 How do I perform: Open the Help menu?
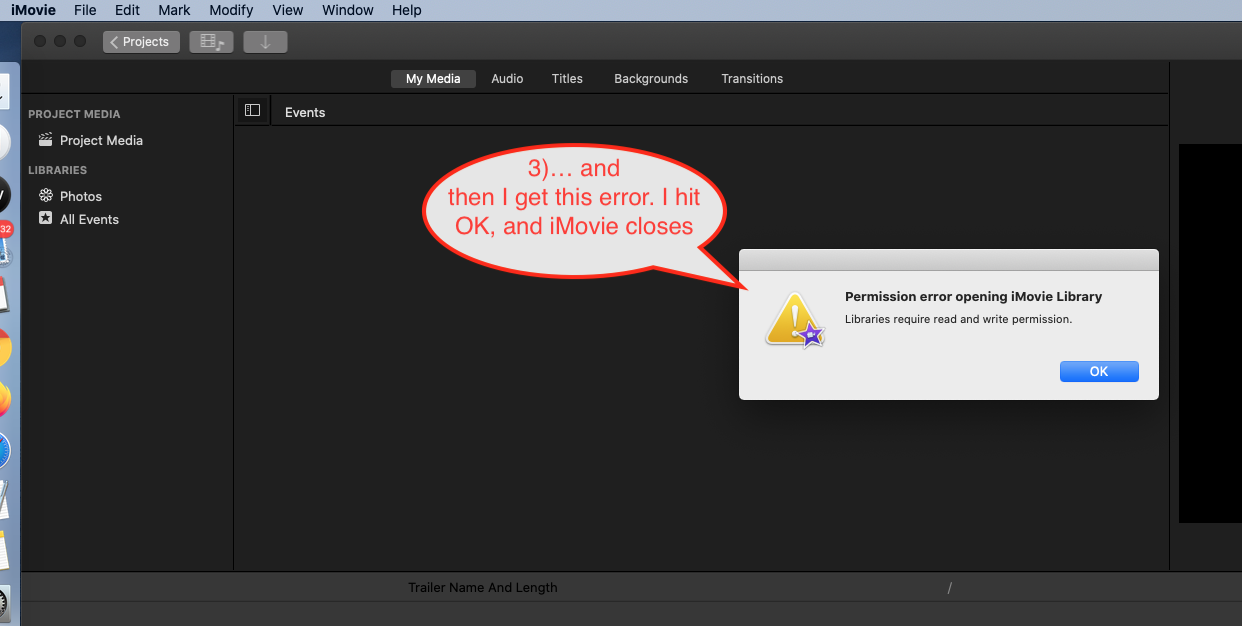point(407,10)
